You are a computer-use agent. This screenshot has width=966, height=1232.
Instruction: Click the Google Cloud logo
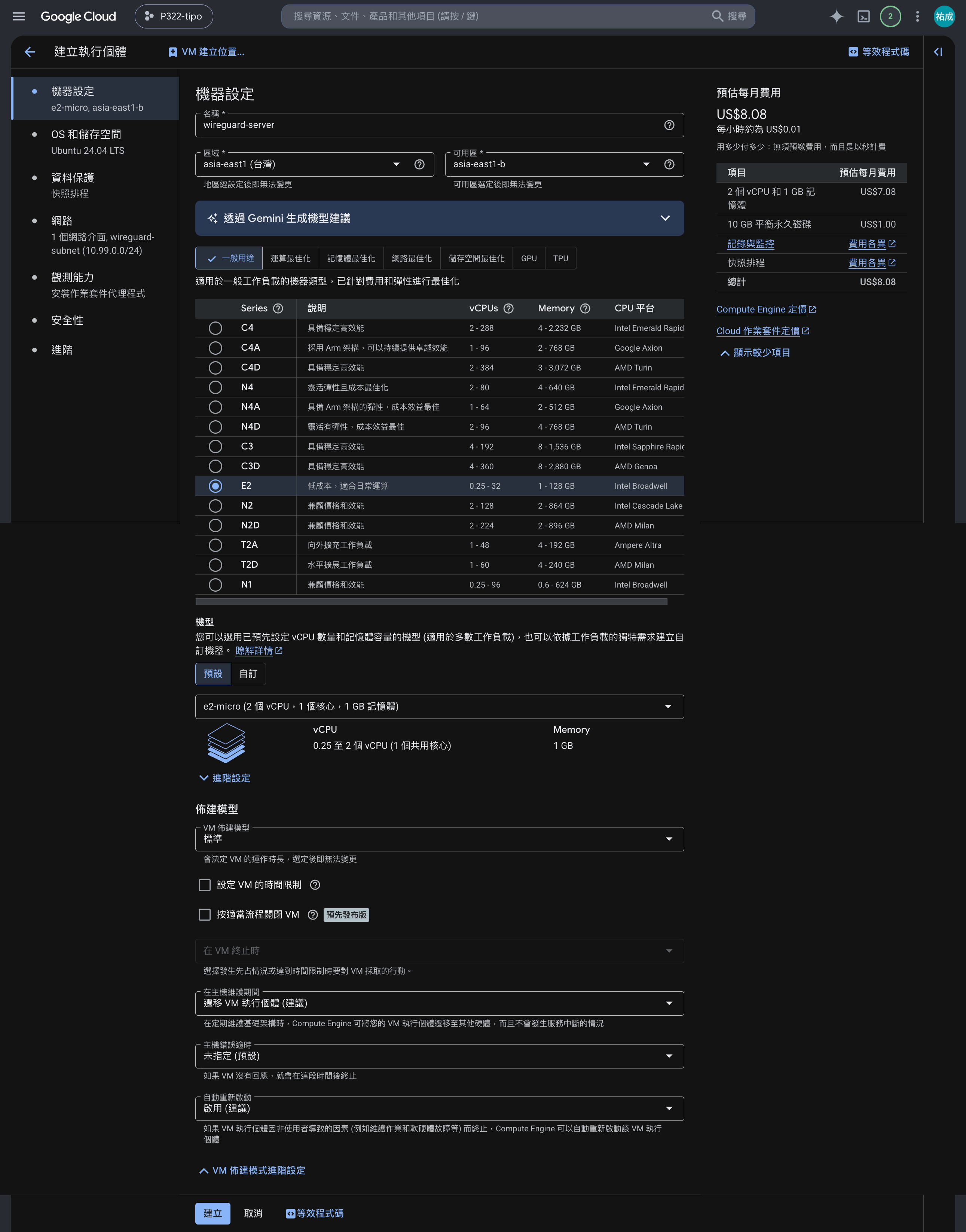click(78, 16)
